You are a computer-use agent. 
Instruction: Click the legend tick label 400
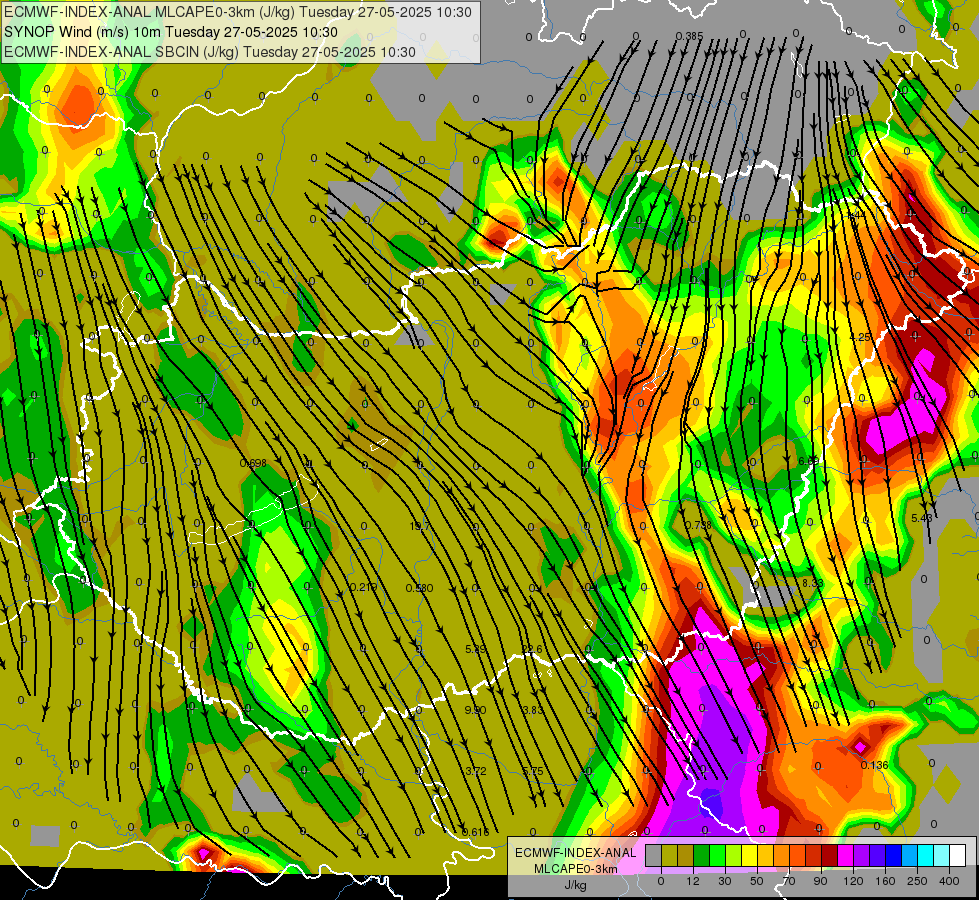(949, 881)
